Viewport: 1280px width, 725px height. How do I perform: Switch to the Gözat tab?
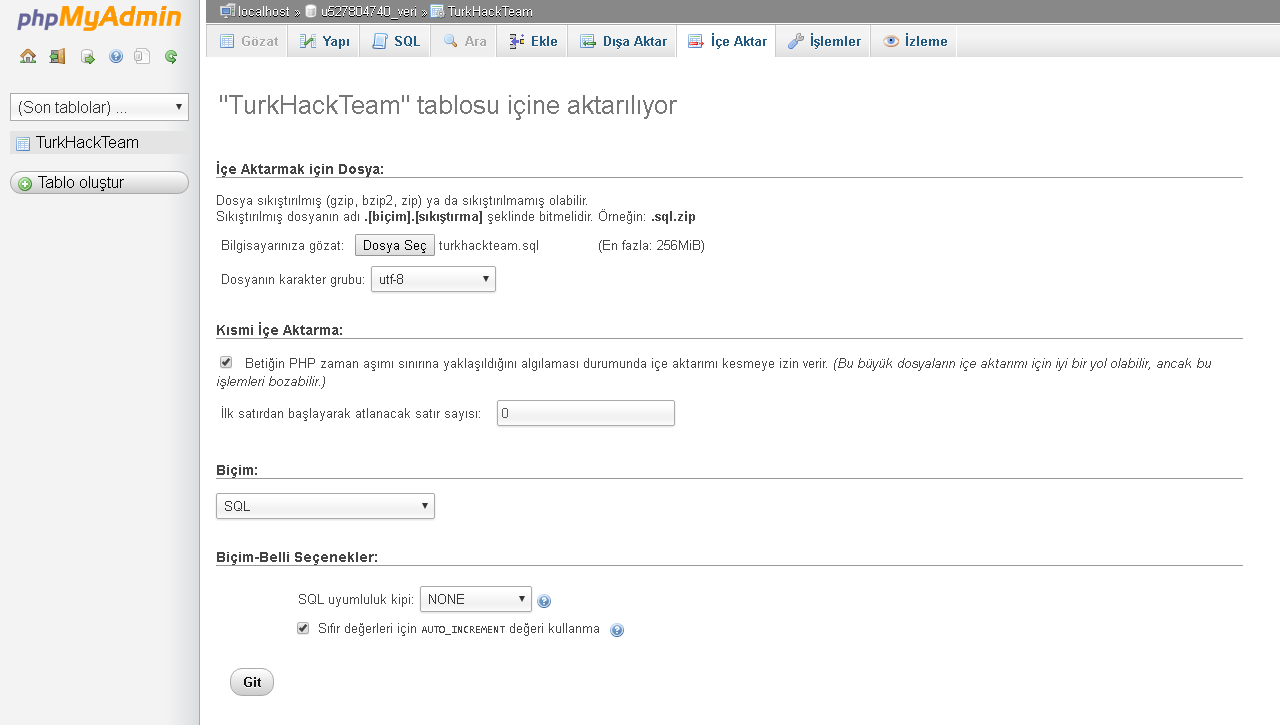click(x=248, y=41)
